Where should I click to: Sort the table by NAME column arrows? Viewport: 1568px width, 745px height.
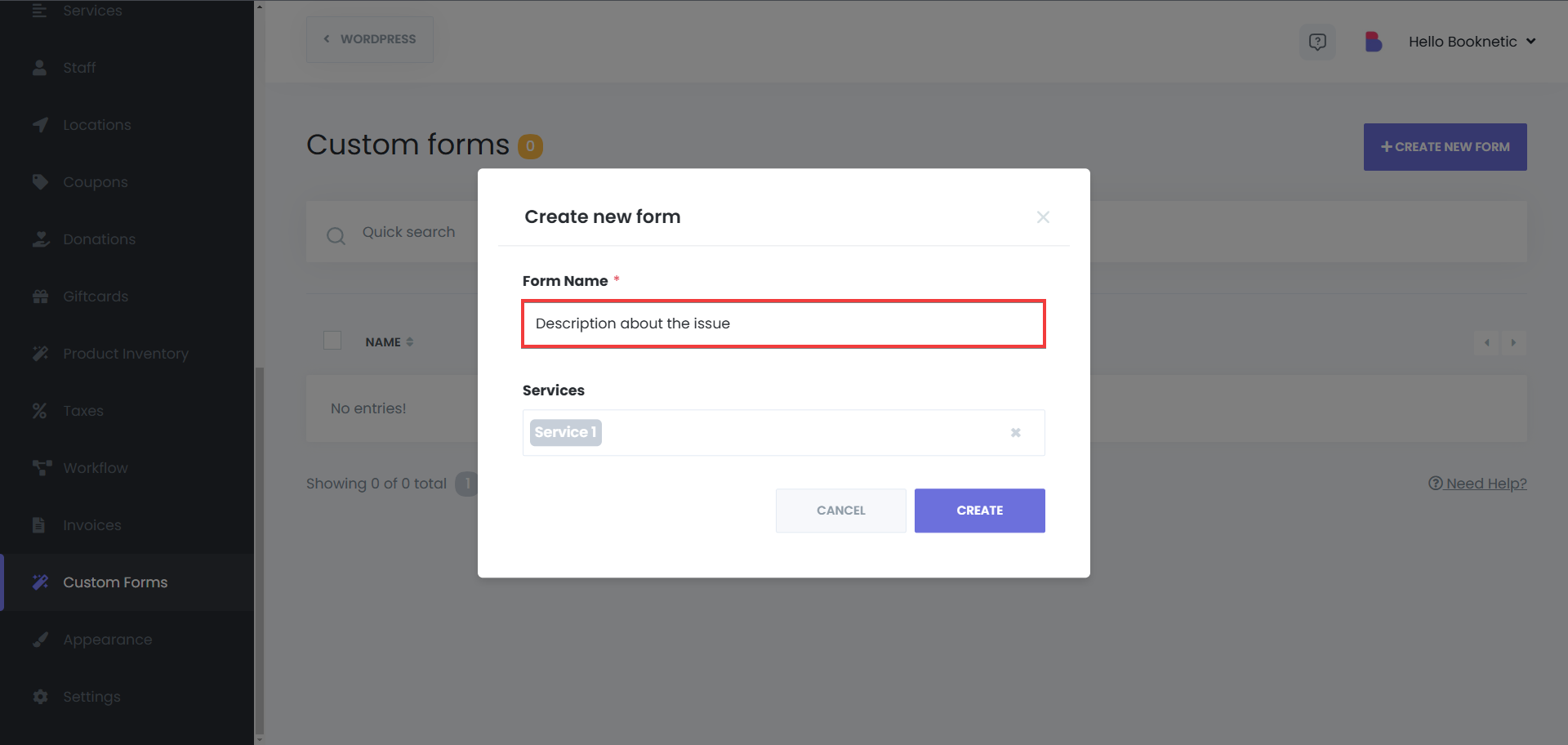(x=409, y=342)
